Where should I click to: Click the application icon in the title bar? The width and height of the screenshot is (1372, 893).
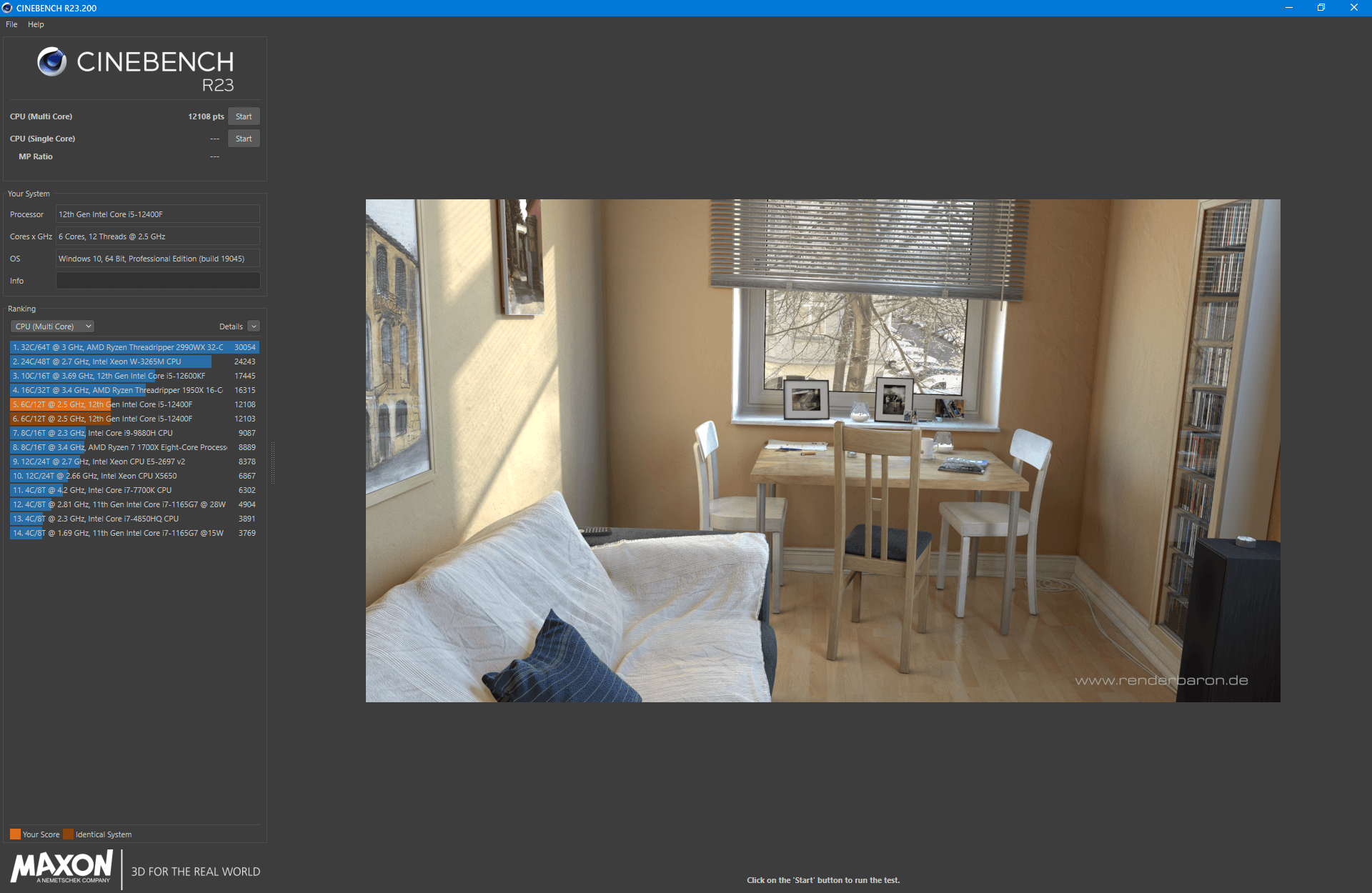6,8
